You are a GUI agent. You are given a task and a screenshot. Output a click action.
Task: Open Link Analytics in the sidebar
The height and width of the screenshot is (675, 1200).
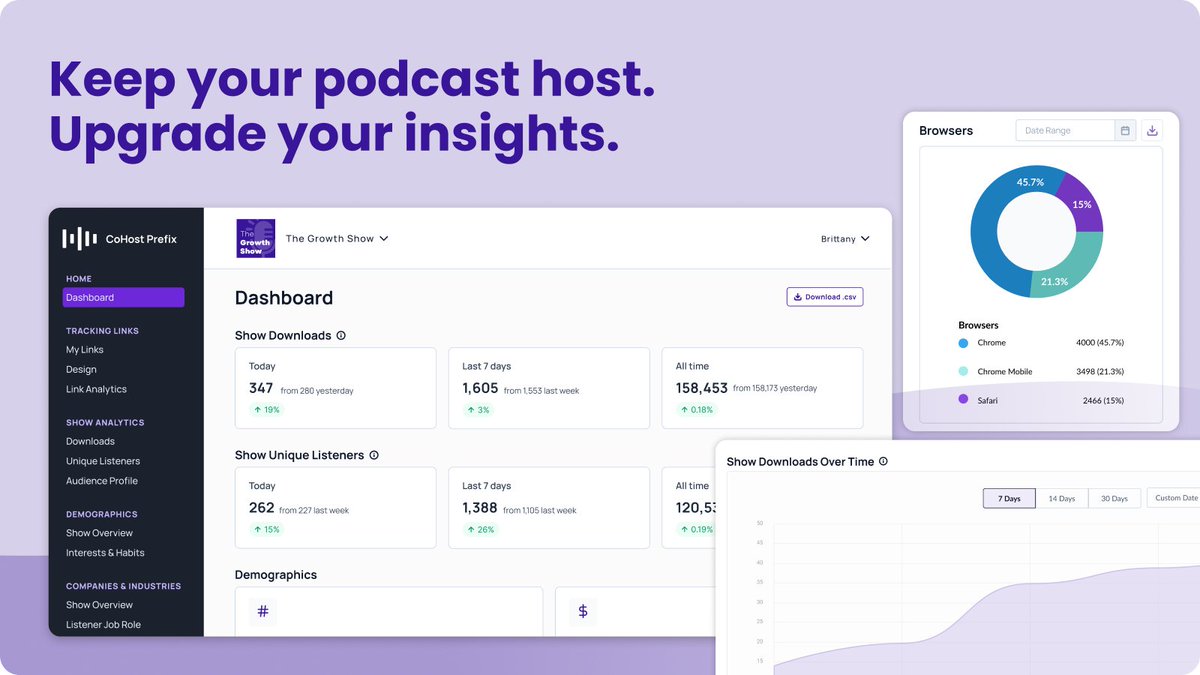(x=96, y=389)
